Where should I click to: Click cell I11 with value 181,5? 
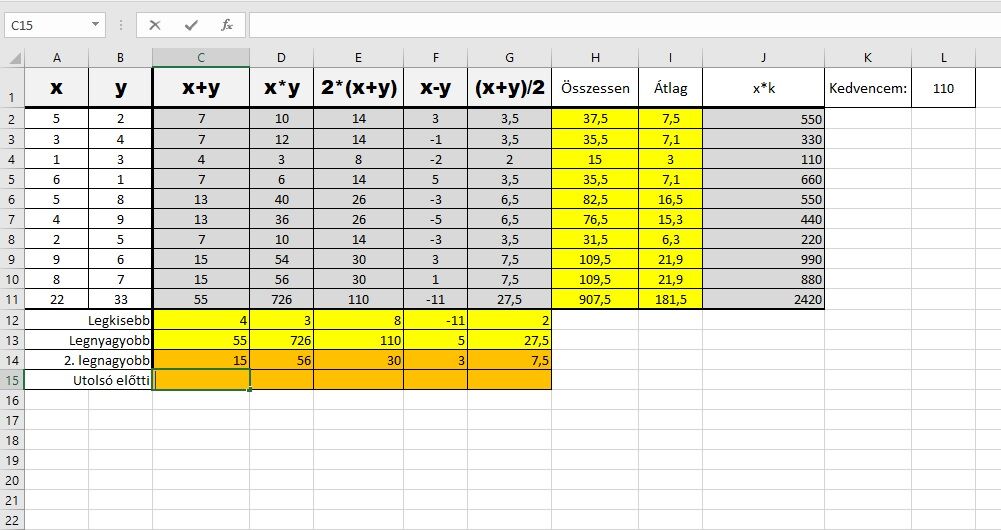click(670, 299)
